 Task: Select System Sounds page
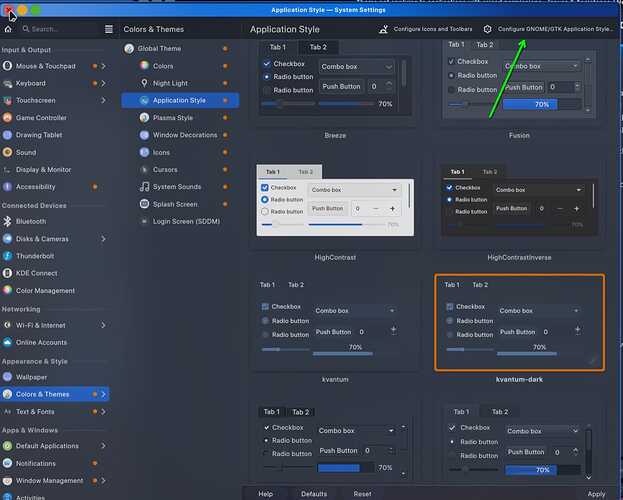pos(180,187)
